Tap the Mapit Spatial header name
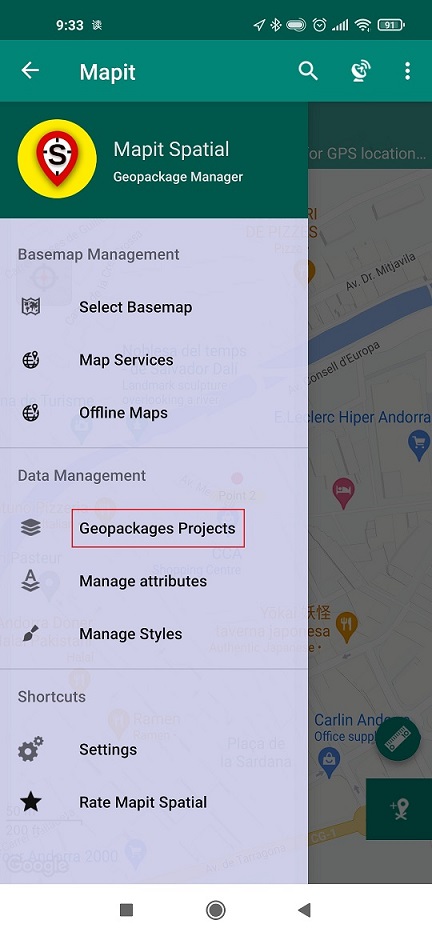The image size is (432, 936). pyautogui.click(x=171, y=149)
